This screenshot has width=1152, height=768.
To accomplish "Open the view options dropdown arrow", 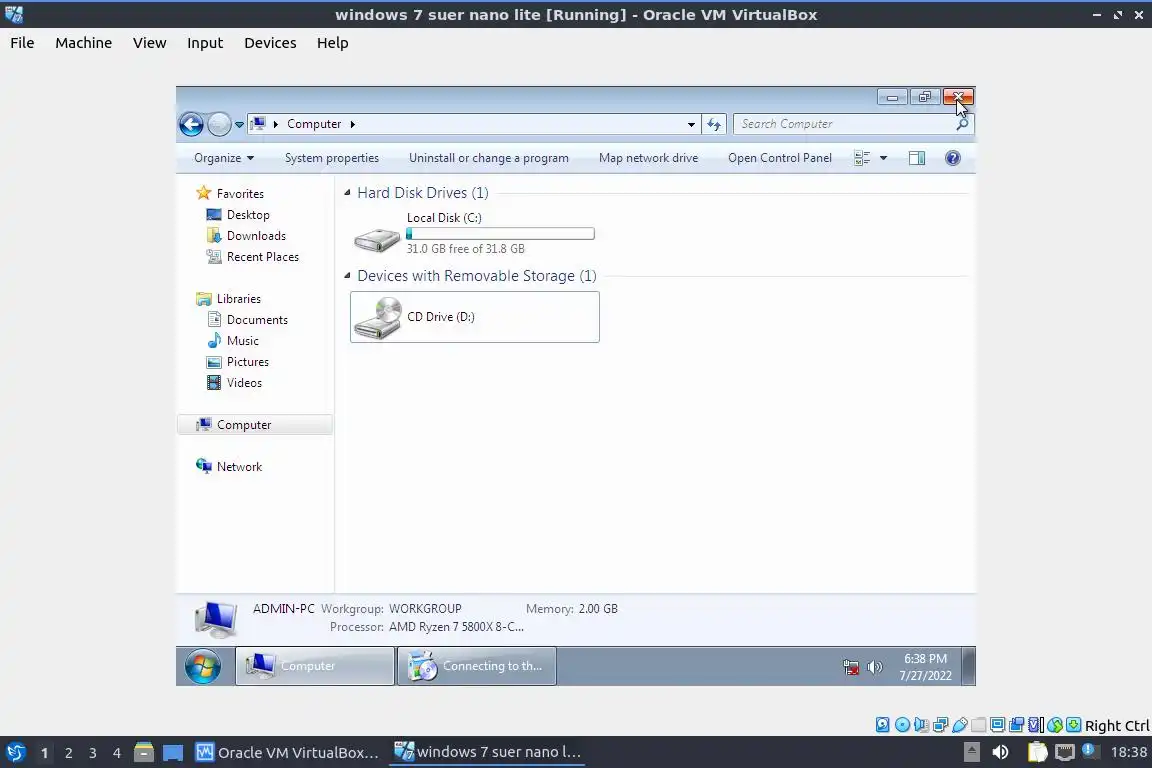I will [x=884, y=158].
